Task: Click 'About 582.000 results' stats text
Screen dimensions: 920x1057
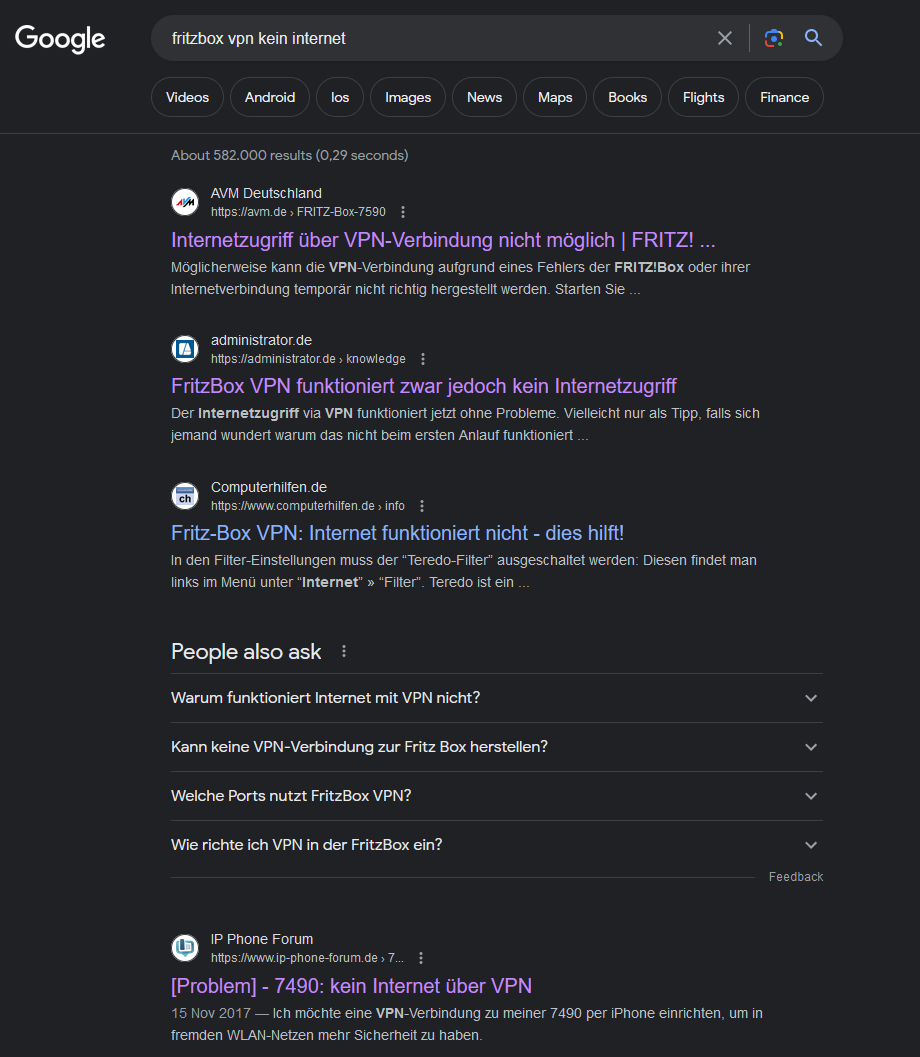Action: (x=289, y=155)
